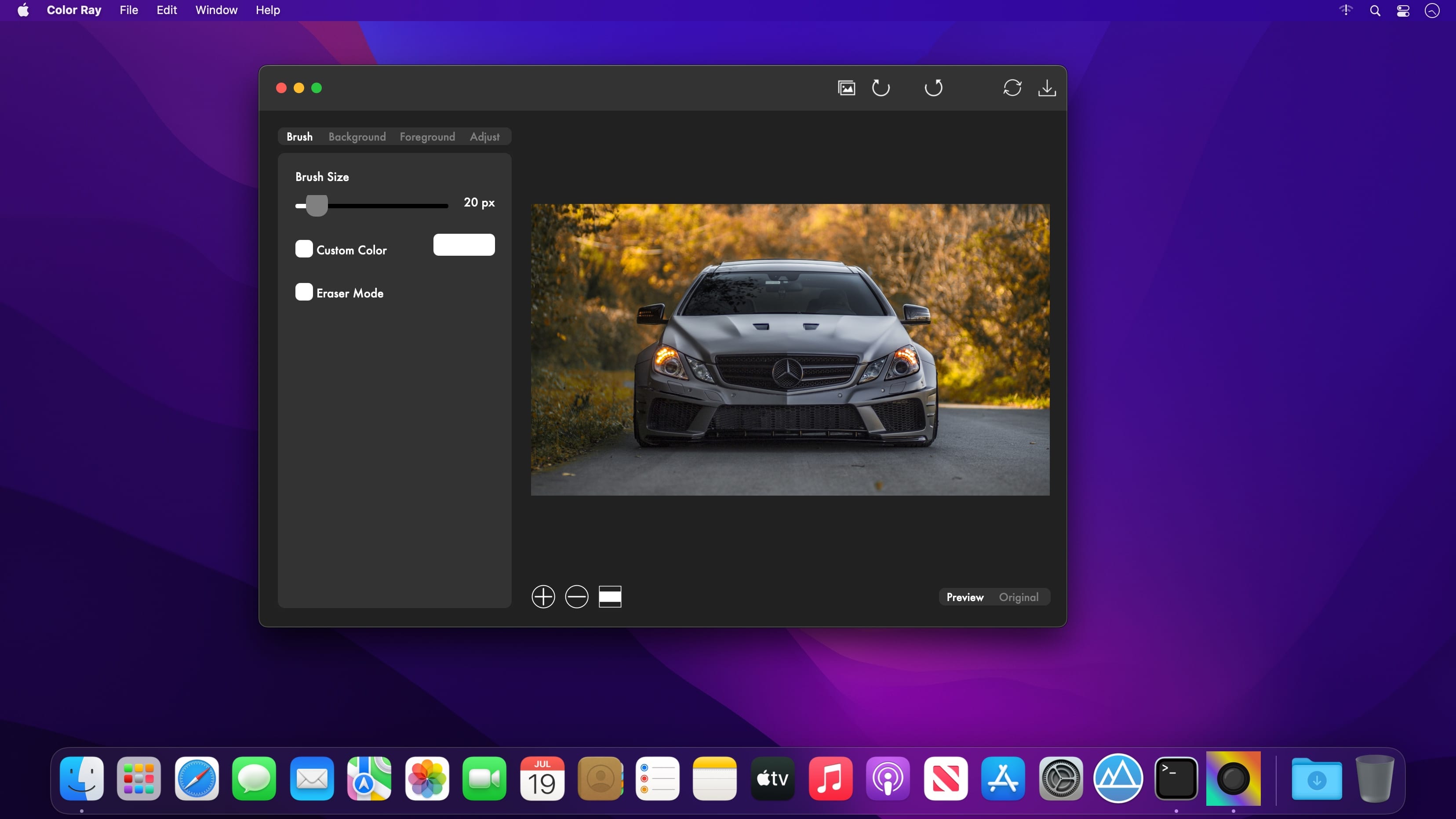The width and height of the screenshot is (1456, 819).
Task: Open the File menu
Action: click(129, 10)
